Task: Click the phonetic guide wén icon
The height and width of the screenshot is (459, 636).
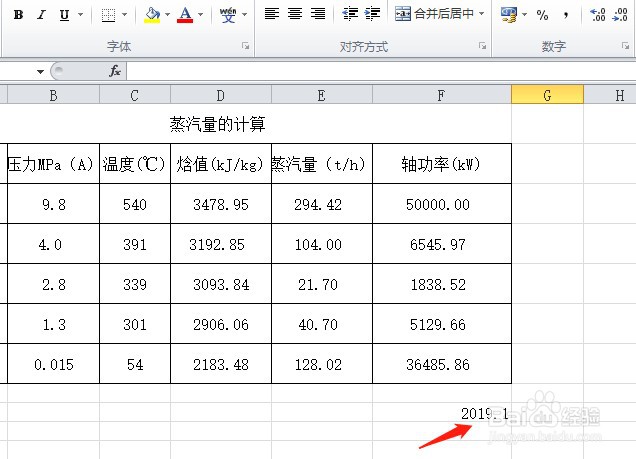Action: 228,15
